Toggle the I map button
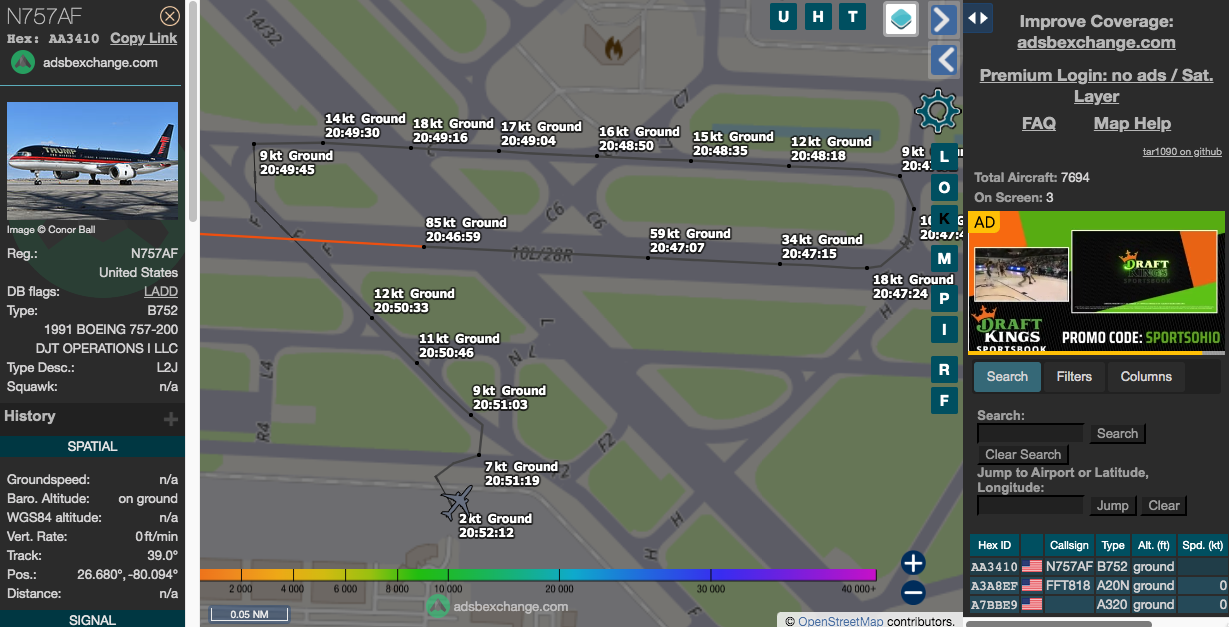 944,330
